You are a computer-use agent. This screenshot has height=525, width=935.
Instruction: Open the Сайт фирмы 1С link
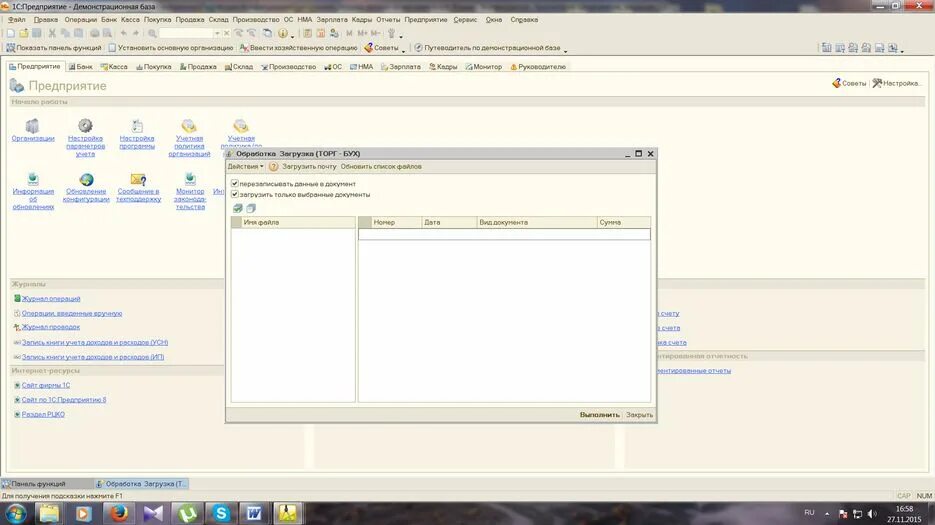(x=45, y=385)
